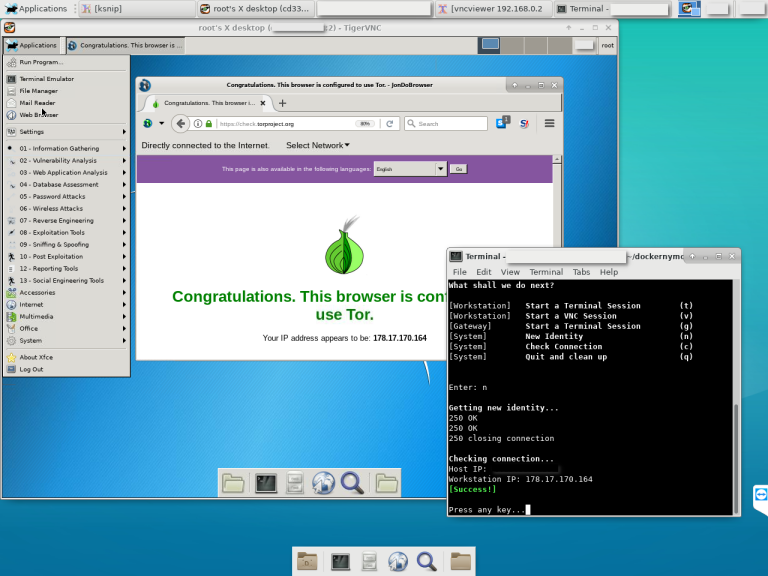Click the Go button beside language selector

pyautogui.click(x=459, y=169)
